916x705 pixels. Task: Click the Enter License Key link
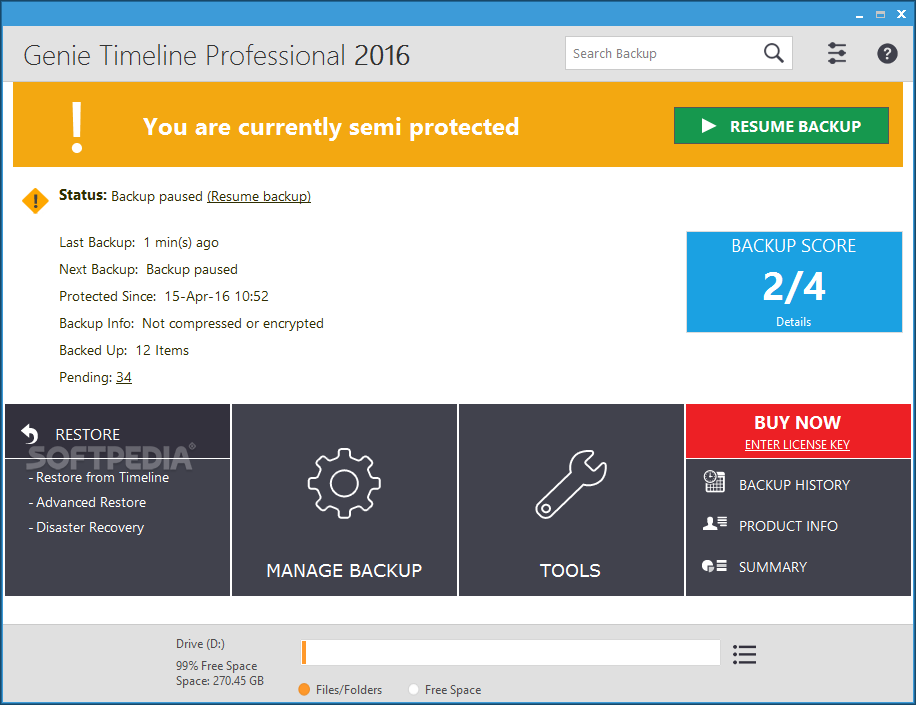coord(797,444)
